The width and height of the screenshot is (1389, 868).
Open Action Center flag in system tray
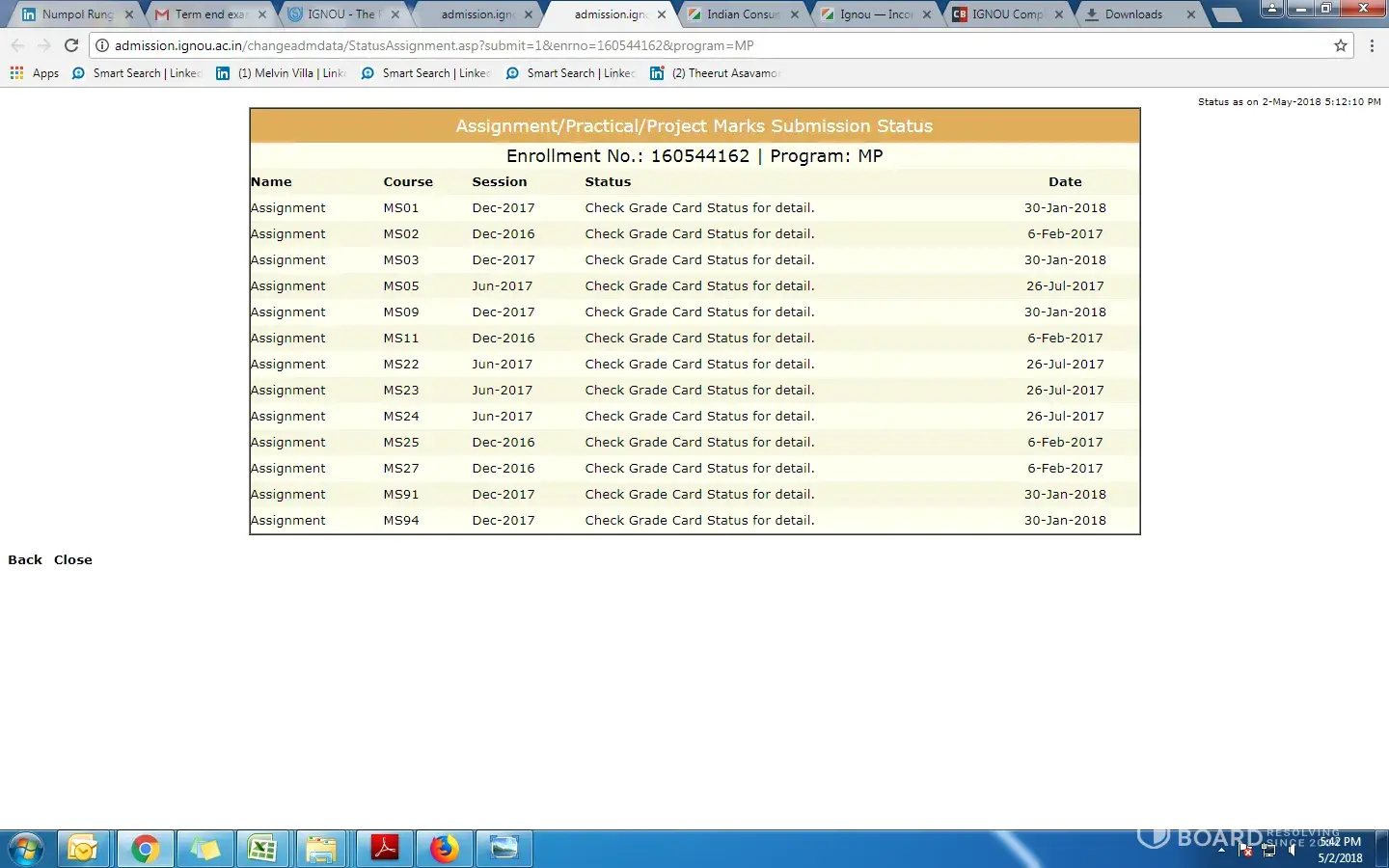click(x=1245, y=850)
